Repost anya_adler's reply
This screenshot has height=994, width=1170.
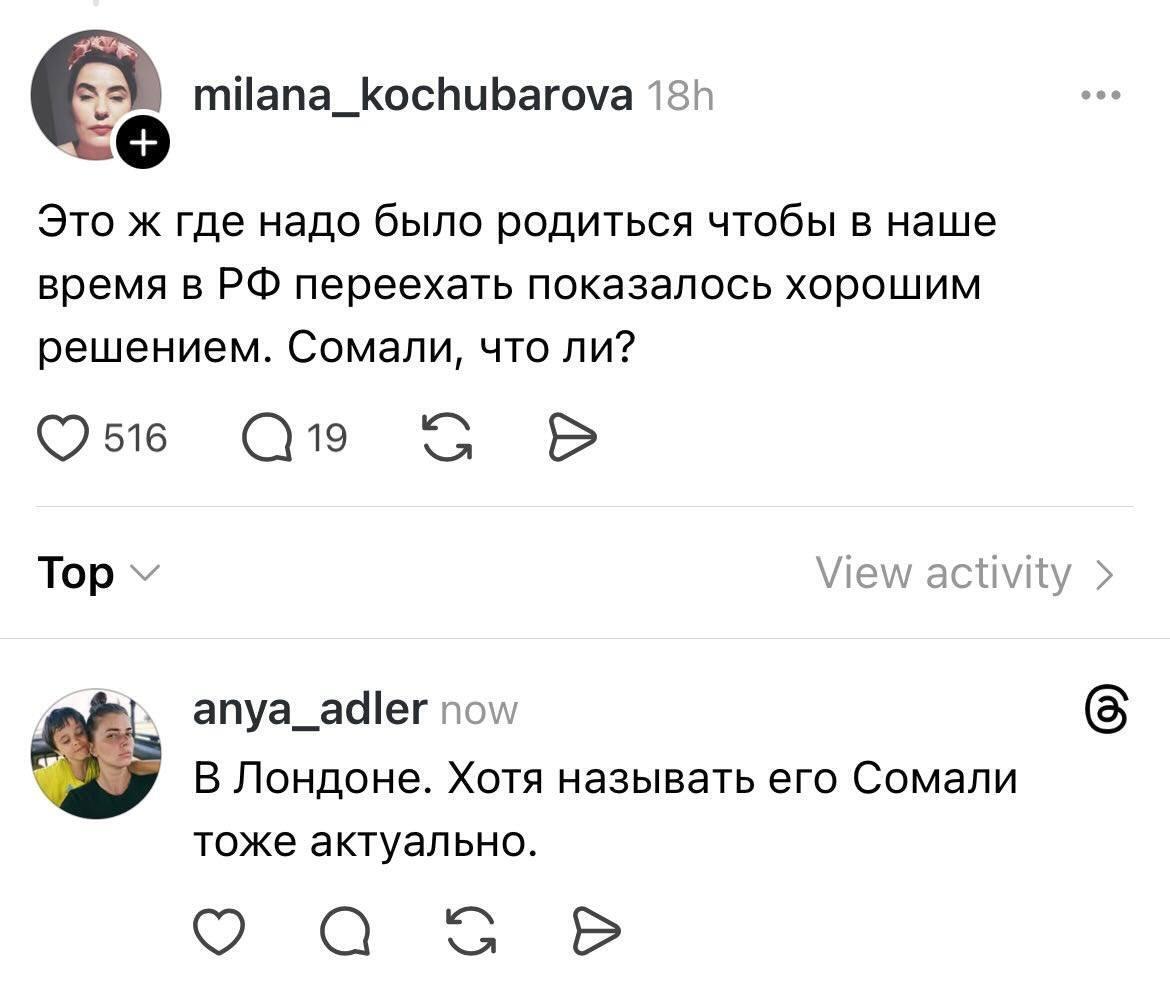pyautogui.click(x=470, y=932)
